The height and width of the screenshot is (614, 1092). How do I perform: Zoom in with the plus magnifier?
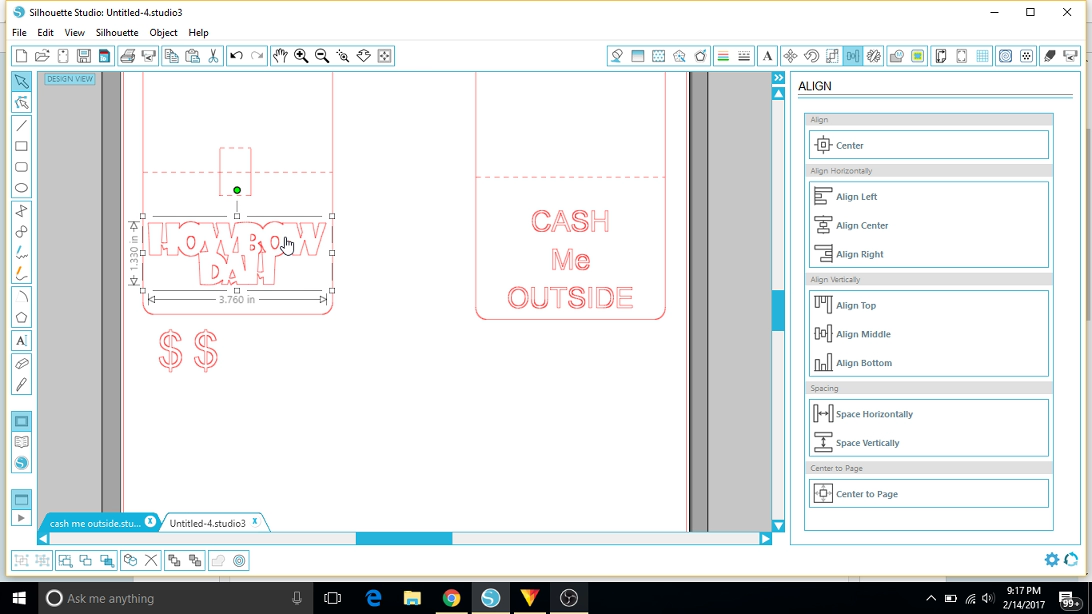pos(301,56)
